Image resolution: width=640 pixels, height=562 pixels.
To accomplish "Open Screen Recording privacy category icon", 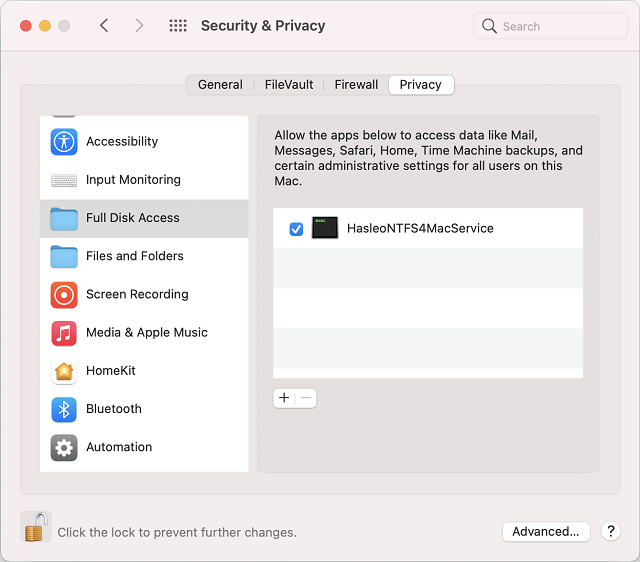I will 64,295.
